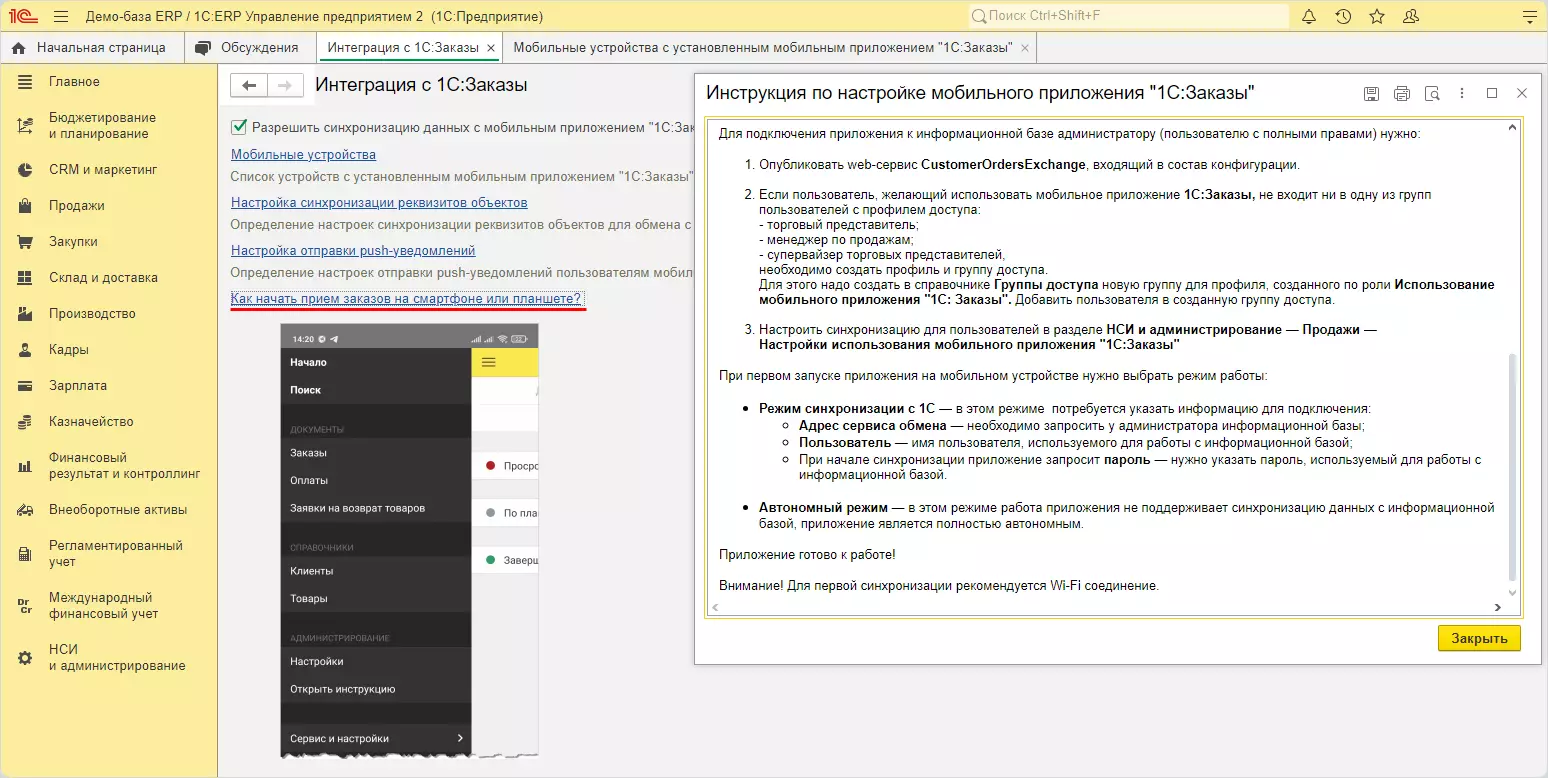Click the user profile icon in the title bar
1548x778 pixels.
point(1411,17)
